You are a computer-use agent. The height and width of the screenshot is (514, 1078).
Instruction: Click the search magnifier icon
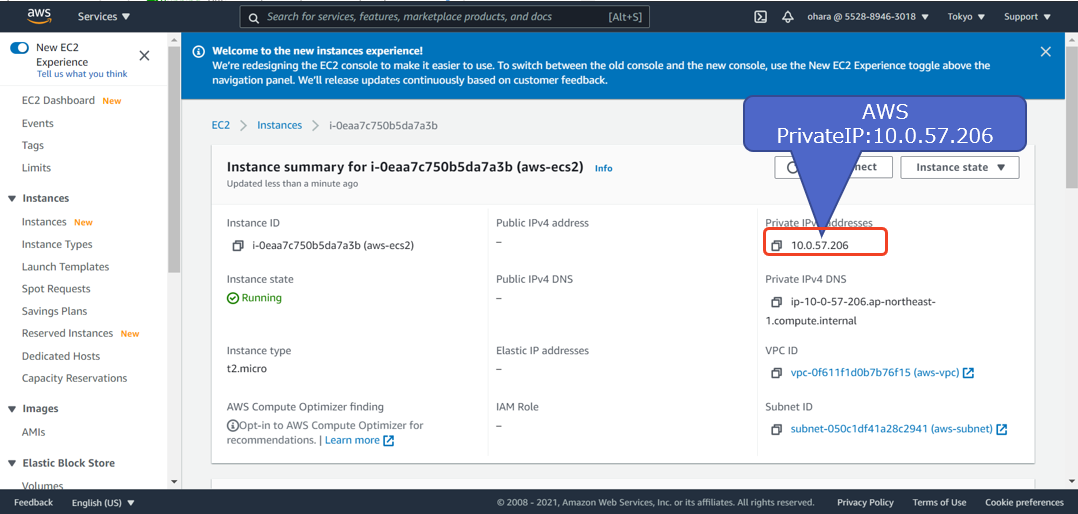(254, 17)
